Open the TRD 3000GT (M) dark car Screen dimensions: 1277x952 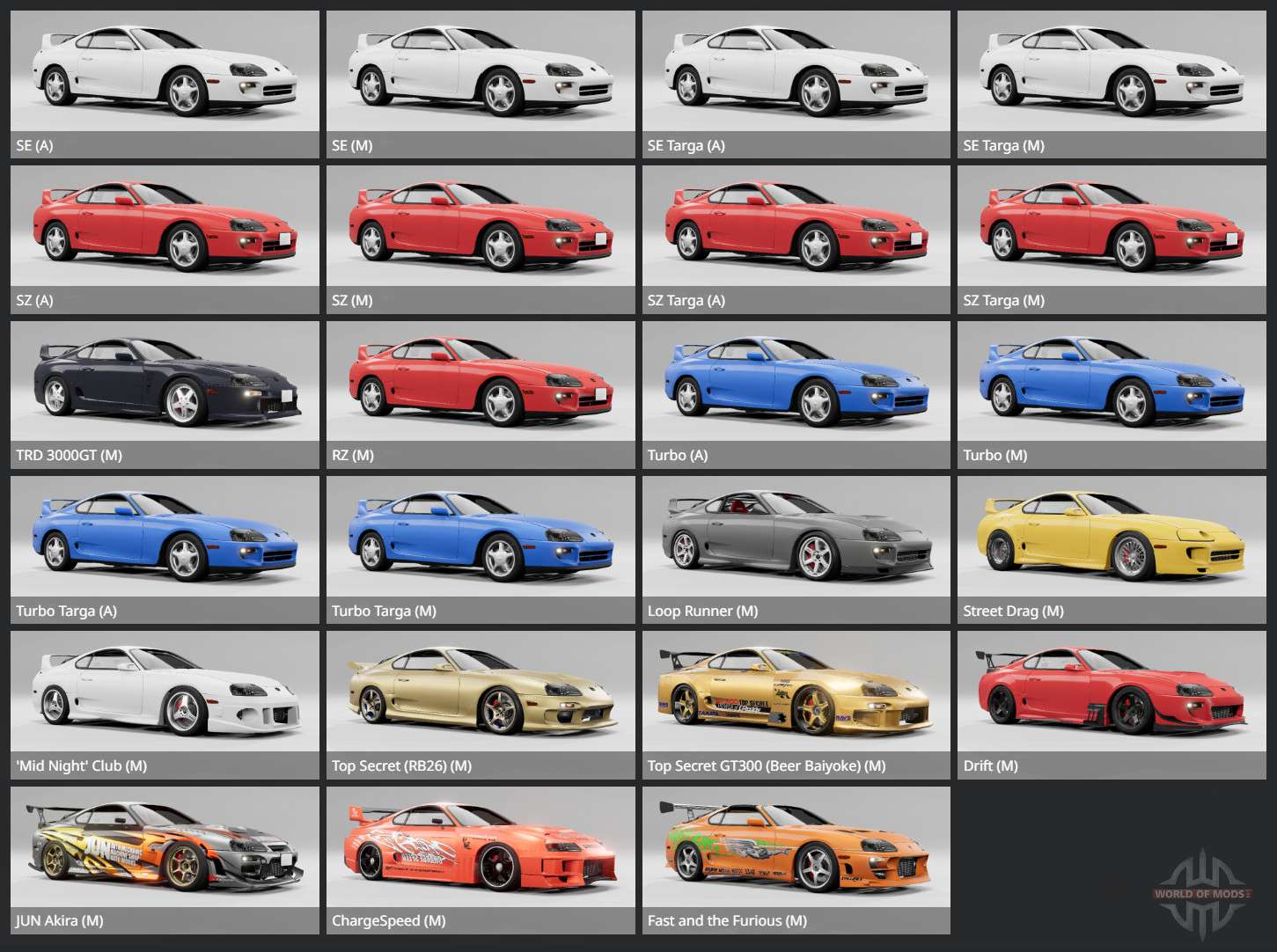pyautogui.click(x=165, y=393)
